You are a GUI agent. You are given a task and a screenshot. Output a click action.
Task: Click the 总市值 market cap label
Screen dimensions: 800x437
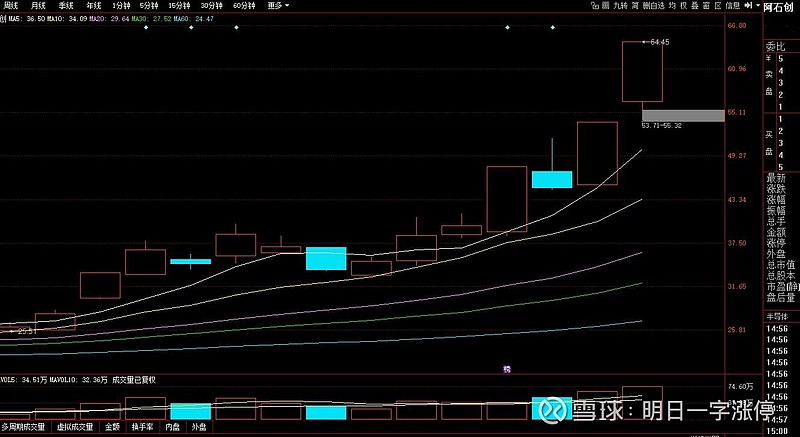[x=781, y=265]
